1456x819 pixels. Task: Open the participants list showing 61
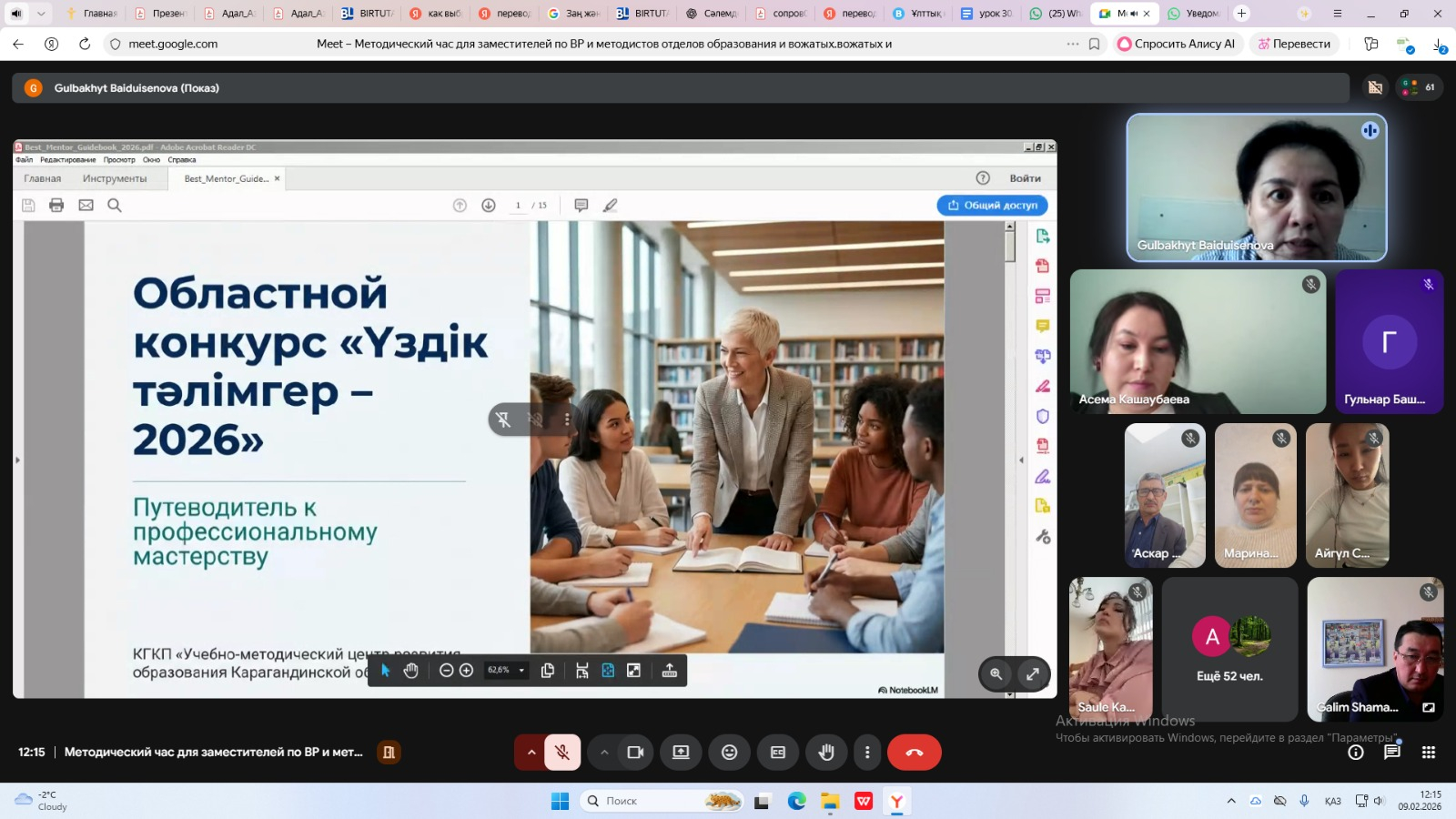[1420, 87]
